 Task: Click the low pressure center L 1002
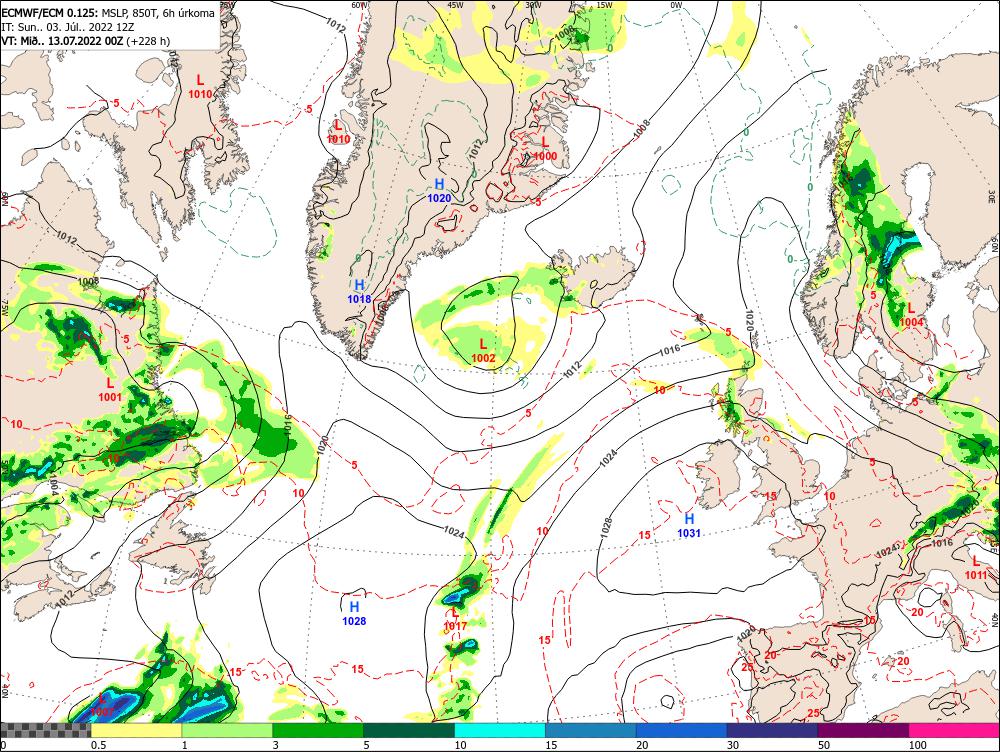click(483, 351)
